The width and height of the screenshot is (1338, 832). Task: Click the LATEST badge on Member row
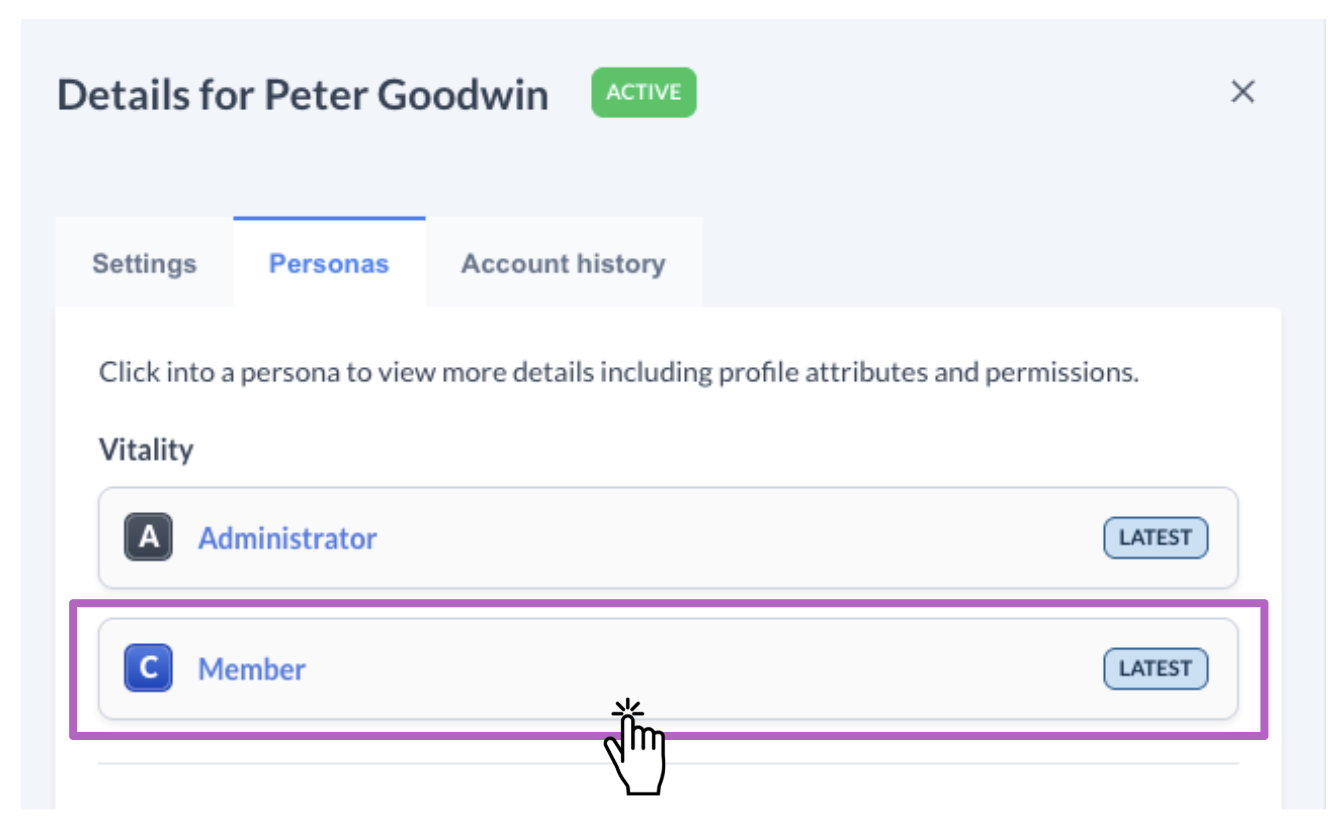tap(1155, 669)
